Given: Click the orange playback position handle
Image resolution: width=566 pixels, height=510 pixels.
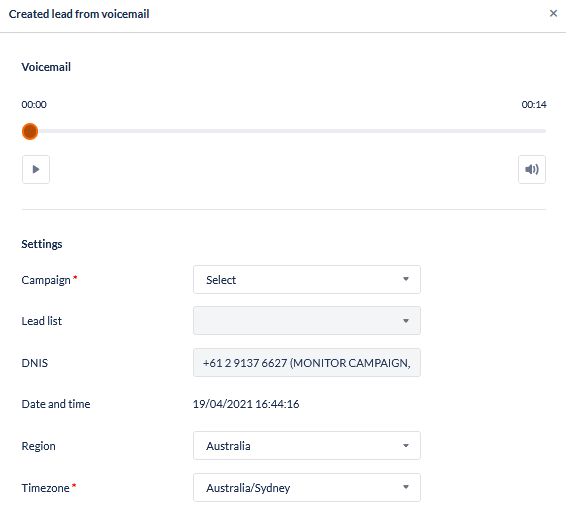Looking at the screenshot, I should pos(30,131).
